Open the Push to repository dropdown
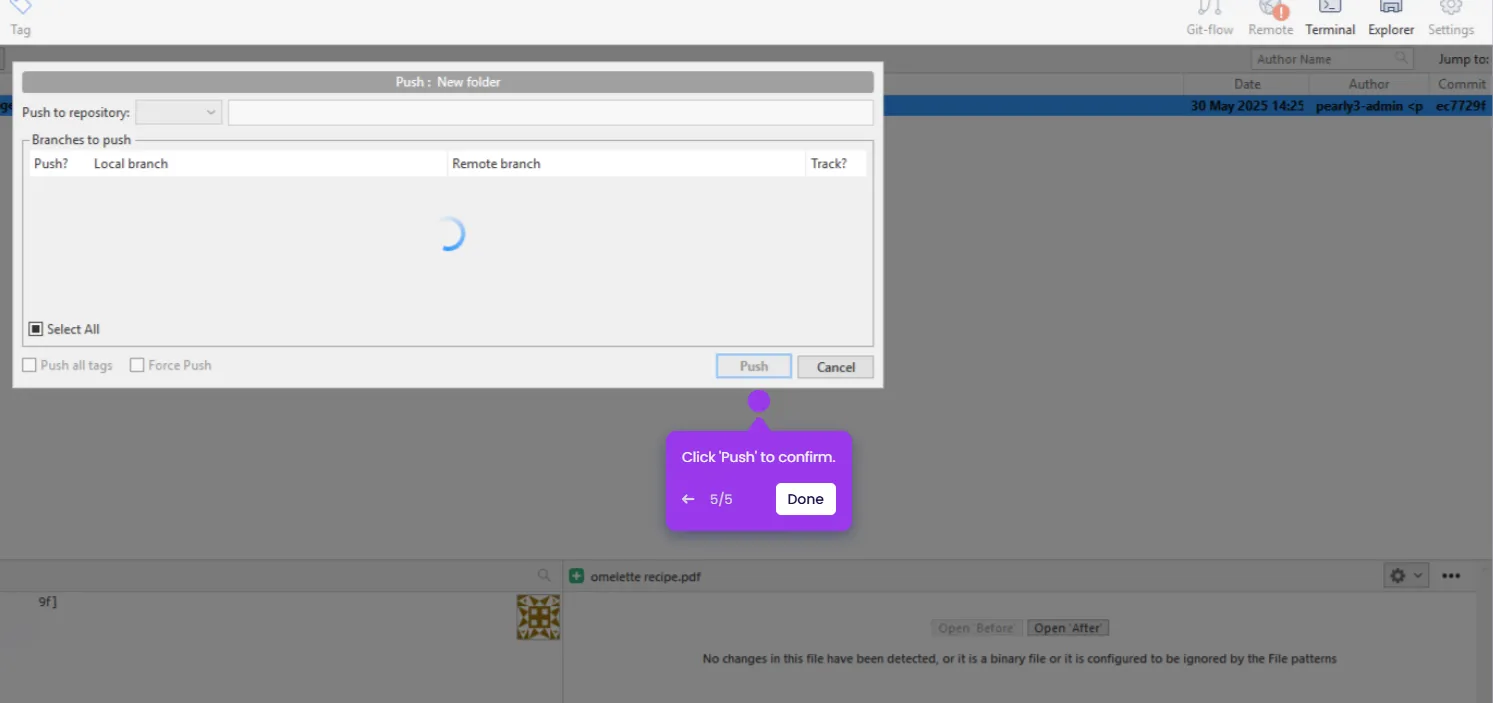Screen dimensions: 1493x703 point(178,112)
